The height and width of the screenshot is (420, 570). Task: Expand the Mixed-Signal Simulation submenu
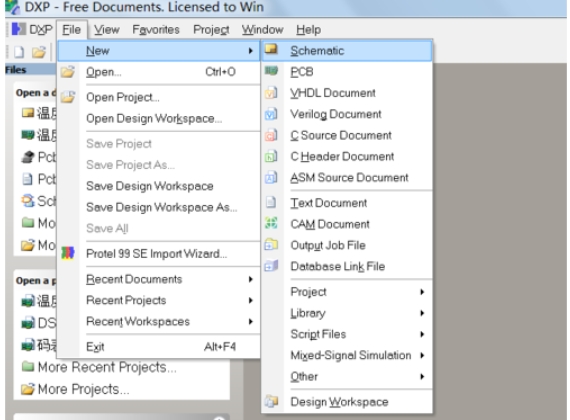pyautogui.click(x=422, y=355)
